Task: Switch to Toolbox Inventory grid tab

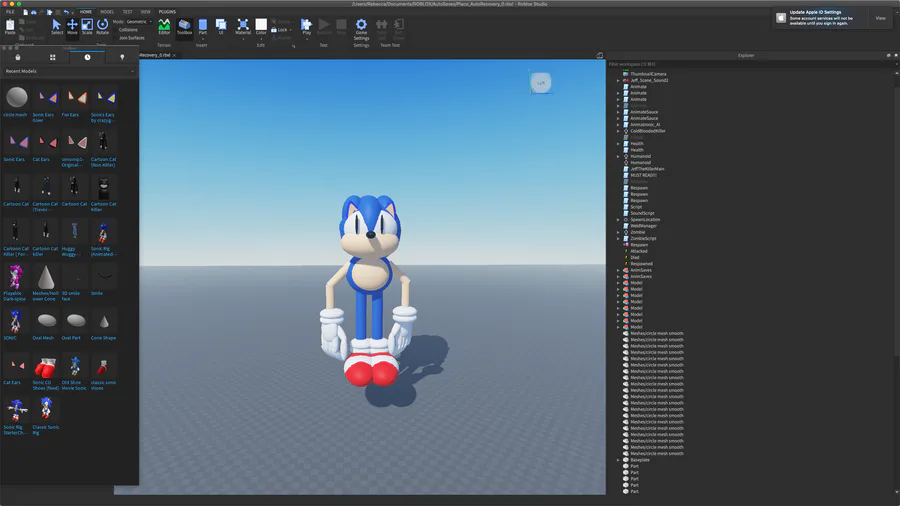Action: pos(52,57)
